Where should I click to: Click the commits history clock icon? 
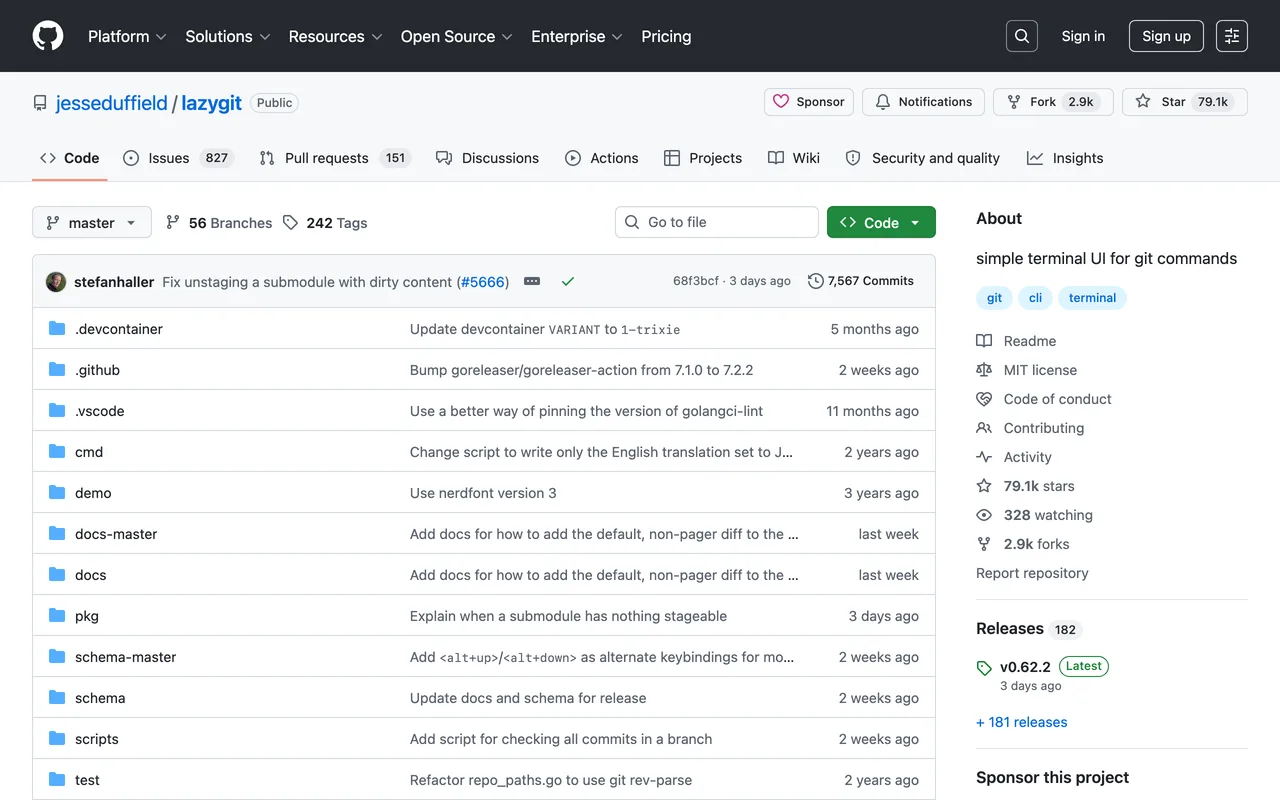(816, 281)
